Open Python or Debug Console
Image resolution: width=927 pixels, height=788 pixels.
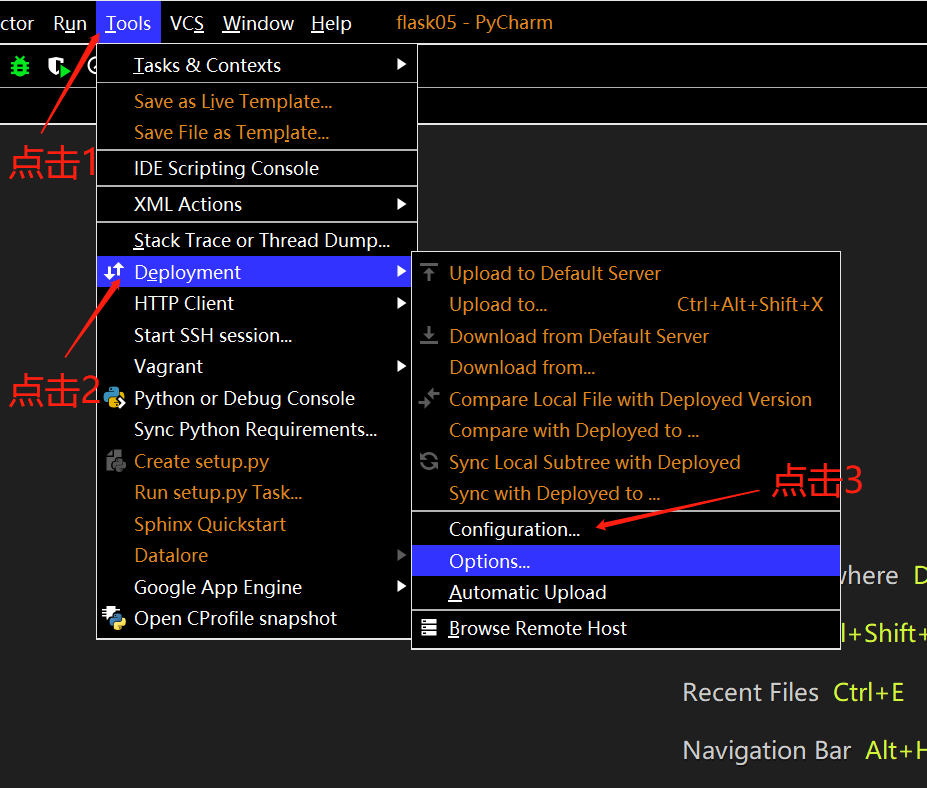click(x=254, y=398)
